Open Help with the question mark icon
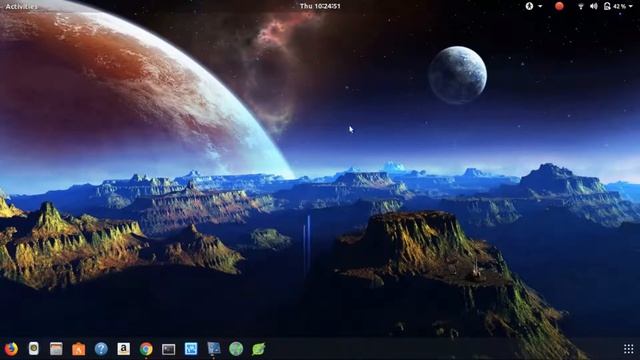The height and width of the screenshot is (360, 640). [x=101, y=349]
